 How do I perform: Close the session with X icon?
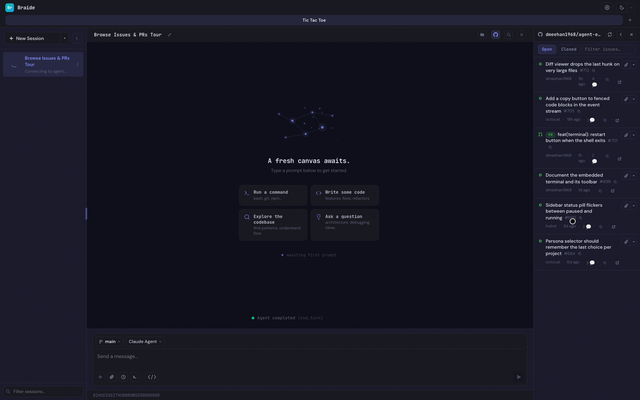522,35
